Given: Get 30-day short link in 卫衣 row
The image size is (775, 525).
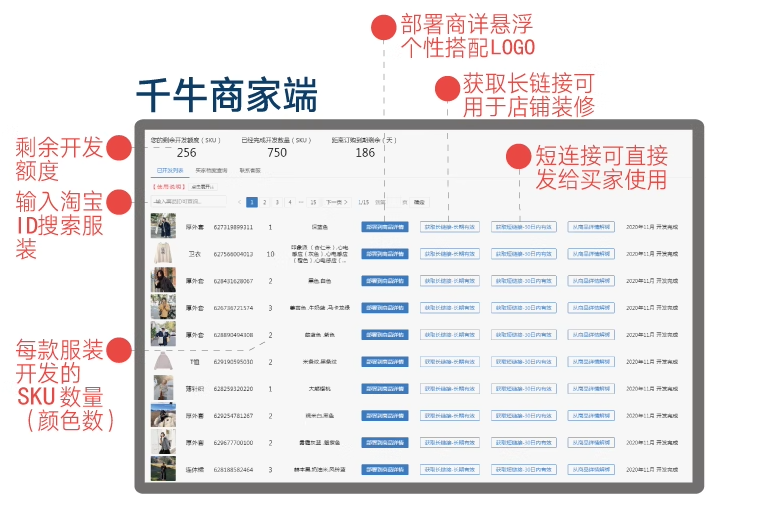Looking at the screenshot, I should [524, 254].
